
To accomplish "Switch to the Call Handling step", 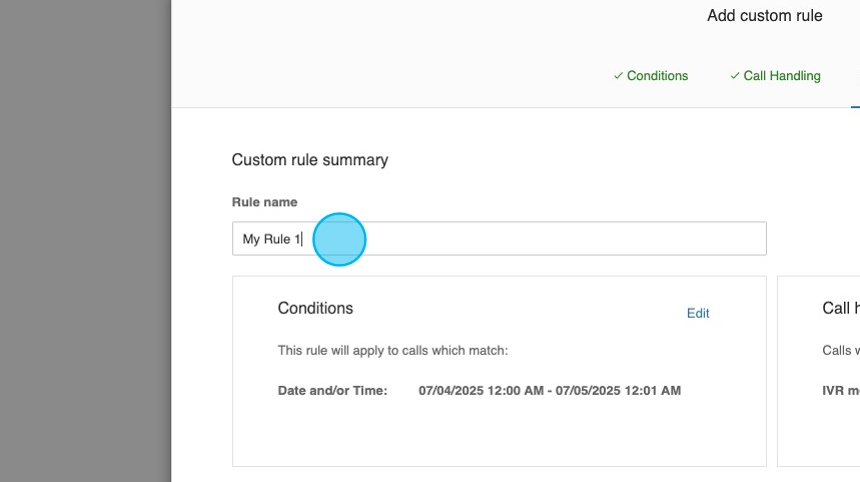I will coord(781,76).
